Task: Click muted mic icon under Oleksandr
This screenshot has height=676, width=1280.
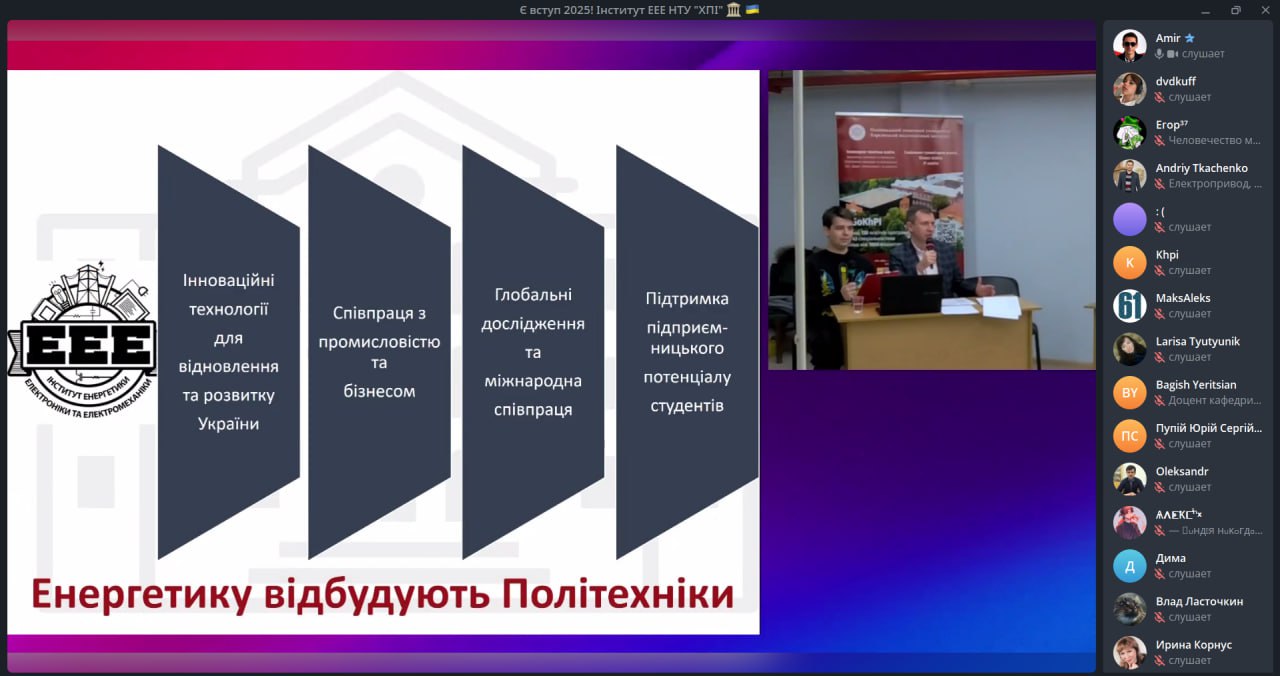Action: tap(1160, 488)
